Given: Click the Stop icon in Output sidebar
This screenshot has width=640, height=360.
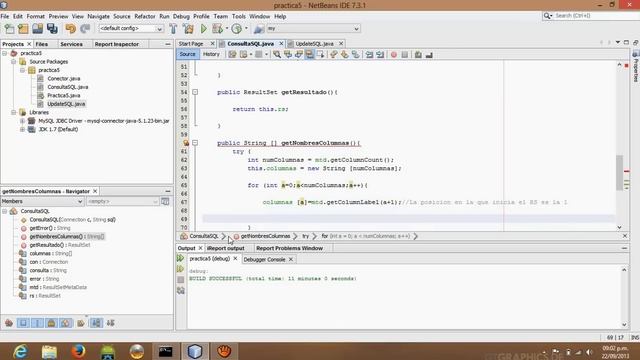Looking at the screenshot, I should coord(180,280).
